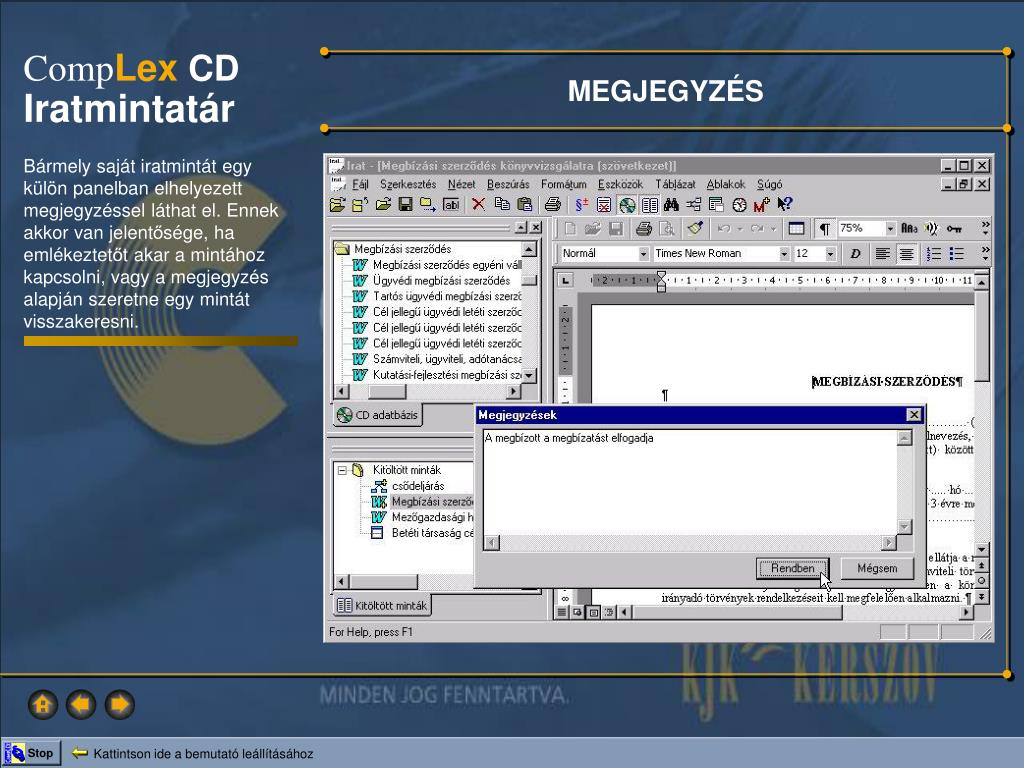The height and width of the screenshot is (768, 1024).
Task: Click the cascading windows icon in the main toolbar
Action: pos(716,205)
